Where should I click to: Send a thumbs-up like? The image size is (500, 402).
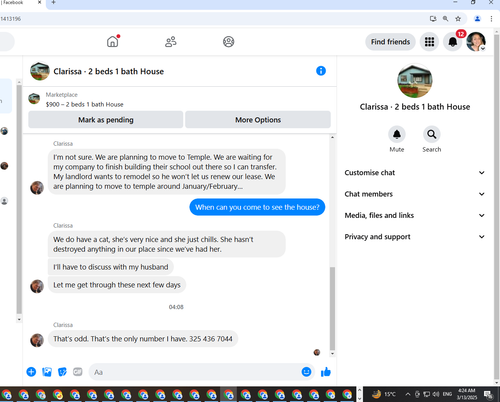(326, 372)
